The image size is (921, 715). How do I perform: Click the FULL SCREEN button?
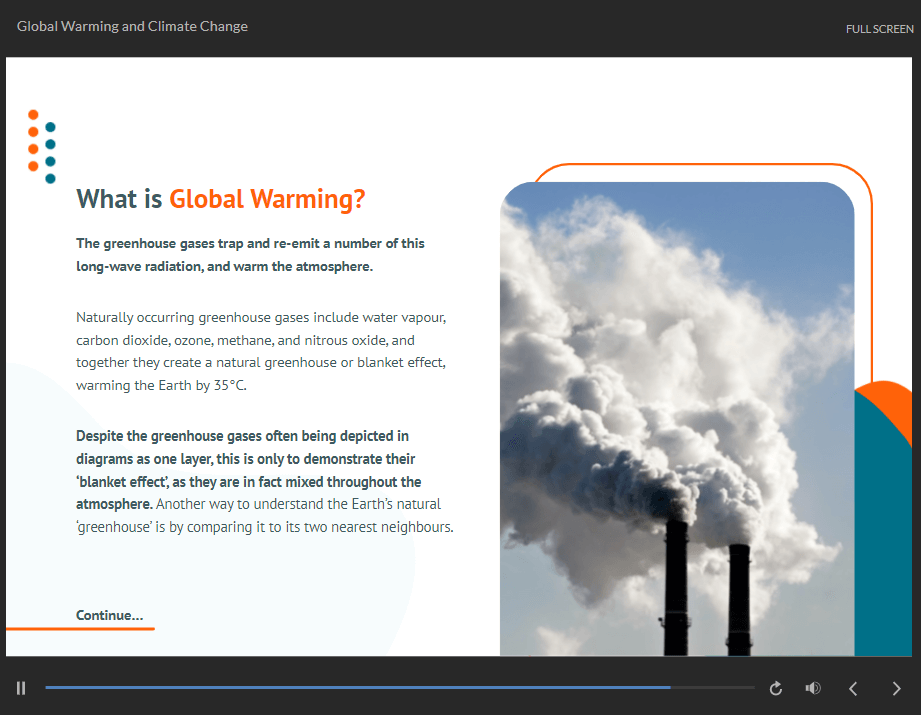pyautogui.click(x=879, y=29)
